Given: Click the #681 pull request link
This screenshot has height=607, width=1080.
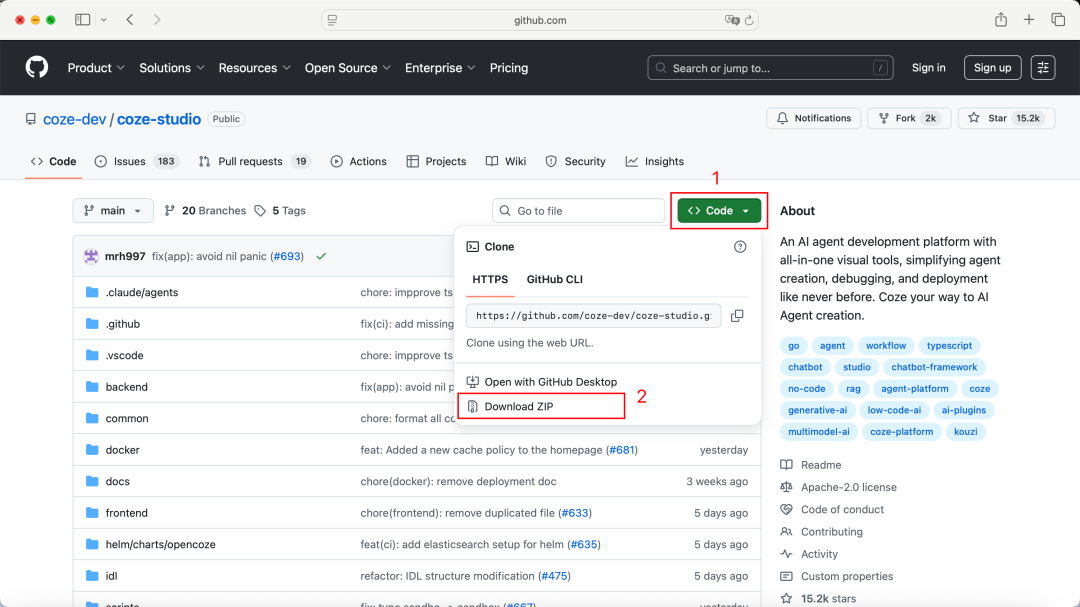Looking at the screenshot, I should tap(621, 450).
